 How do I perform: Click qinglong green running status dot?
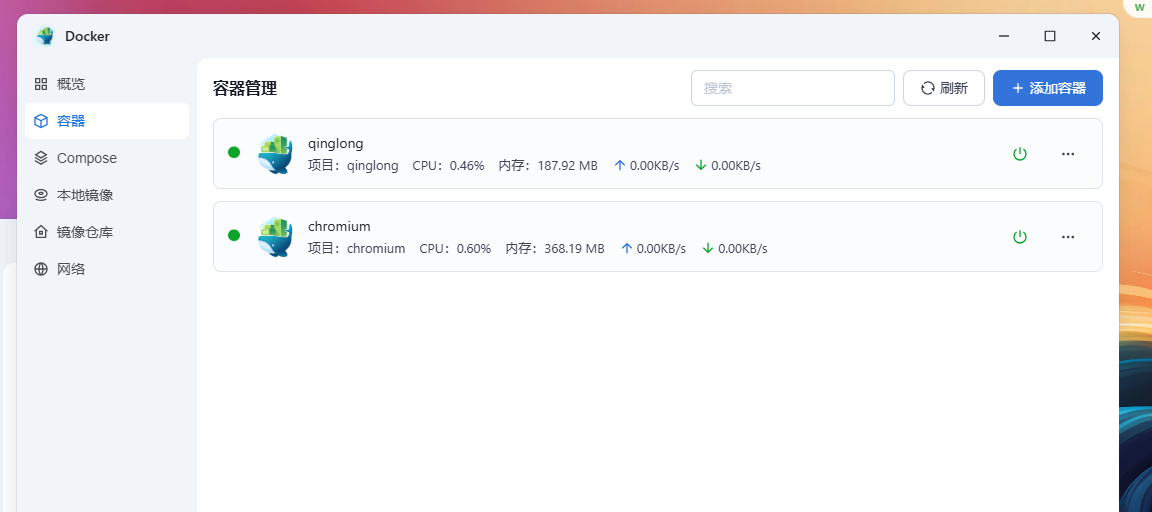point(234,153)
